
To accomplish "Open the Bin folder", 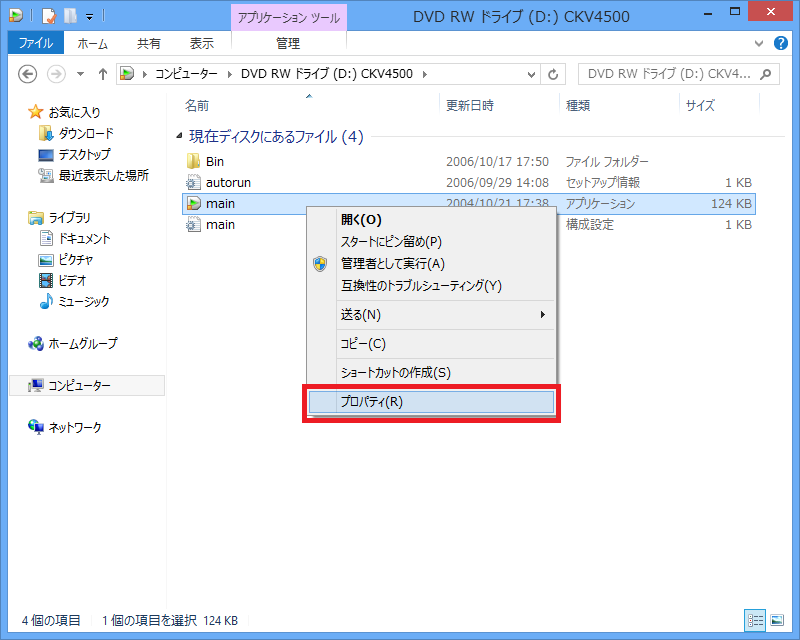I will (x=215, y=161).
